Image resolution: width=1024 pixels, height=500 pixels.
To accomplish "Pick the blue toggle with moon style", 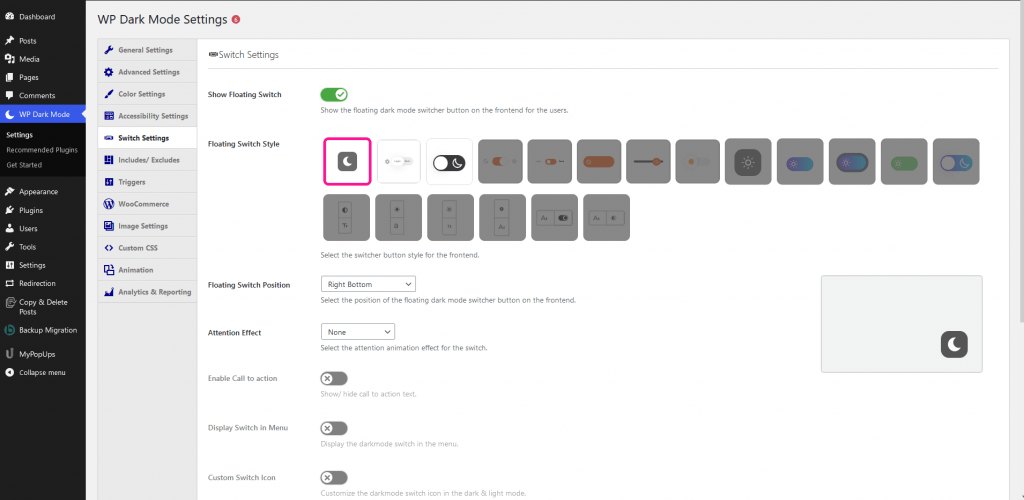I will [956, 161].
